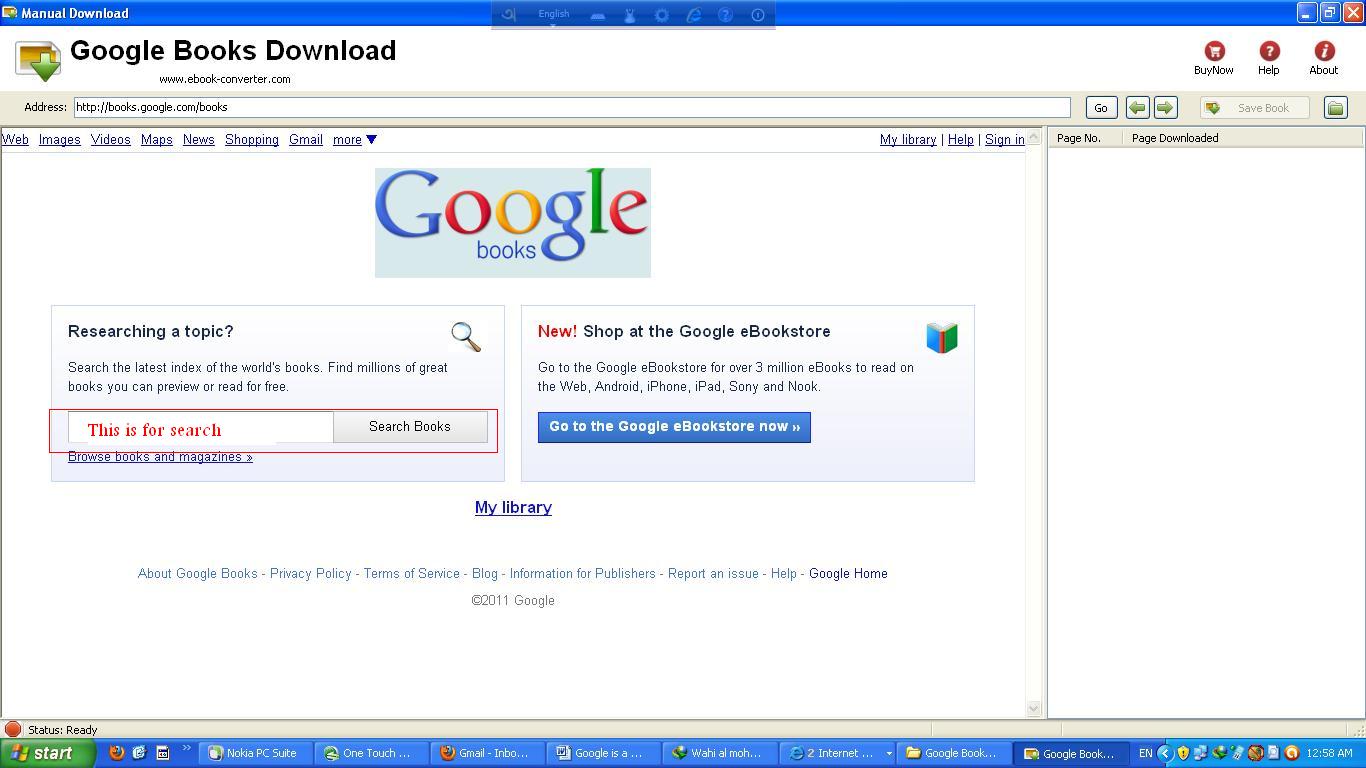Click the browser pane scroll down arrow
This screenshot has width=1366, height=768.
point(1034,708)
